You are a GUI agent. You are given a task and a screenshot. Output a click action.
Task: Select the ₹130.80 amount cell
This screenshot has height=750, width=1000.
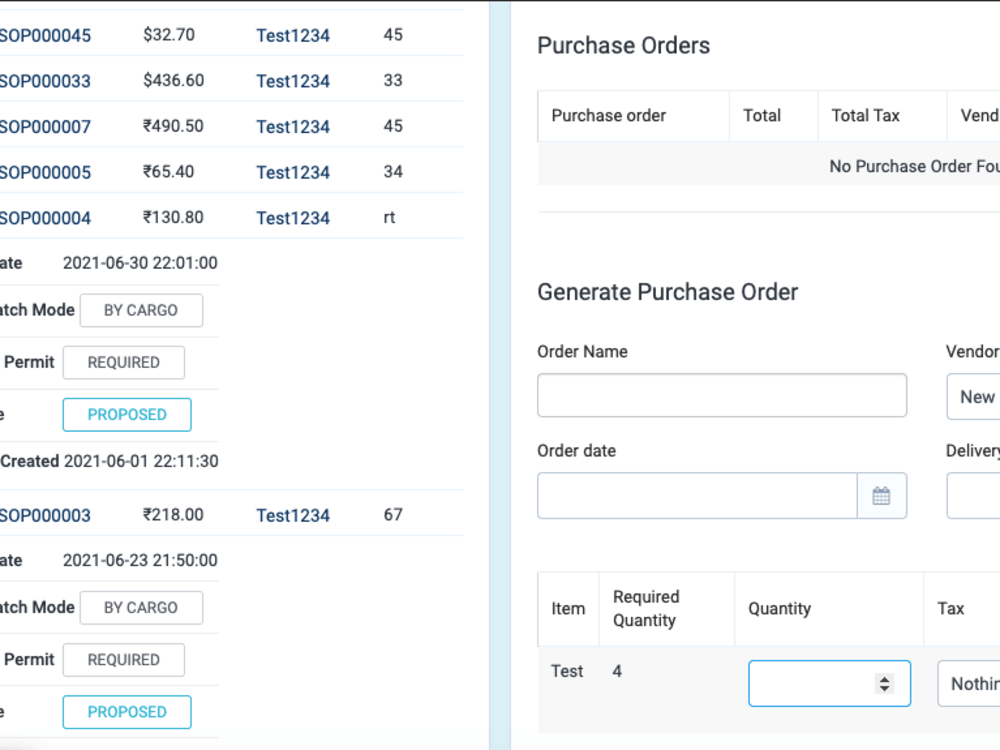(x=173, y=217)
